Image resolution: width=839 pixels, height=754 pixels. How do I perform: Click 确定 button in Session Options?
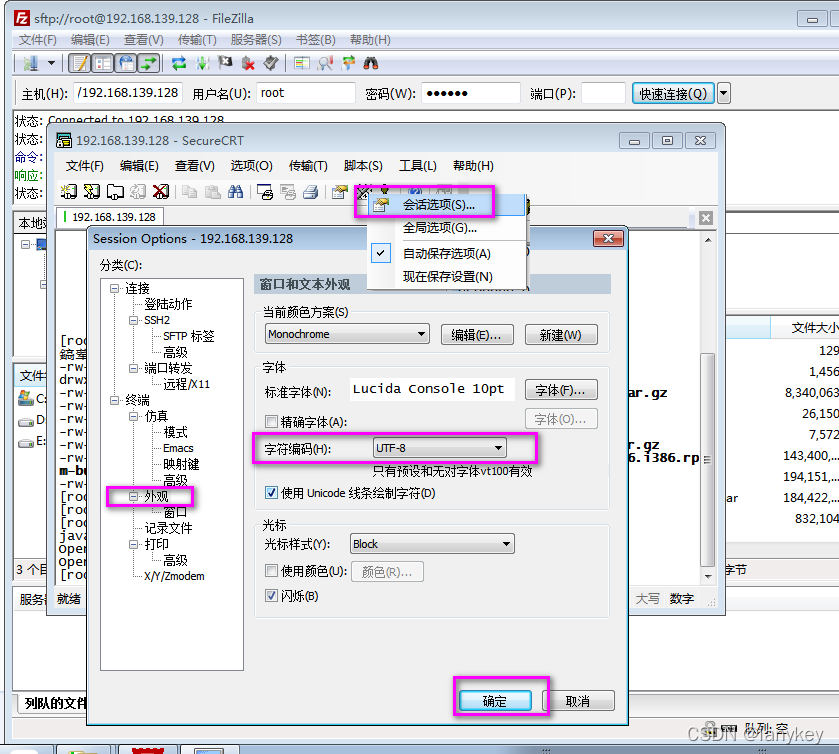coord(495,701)
